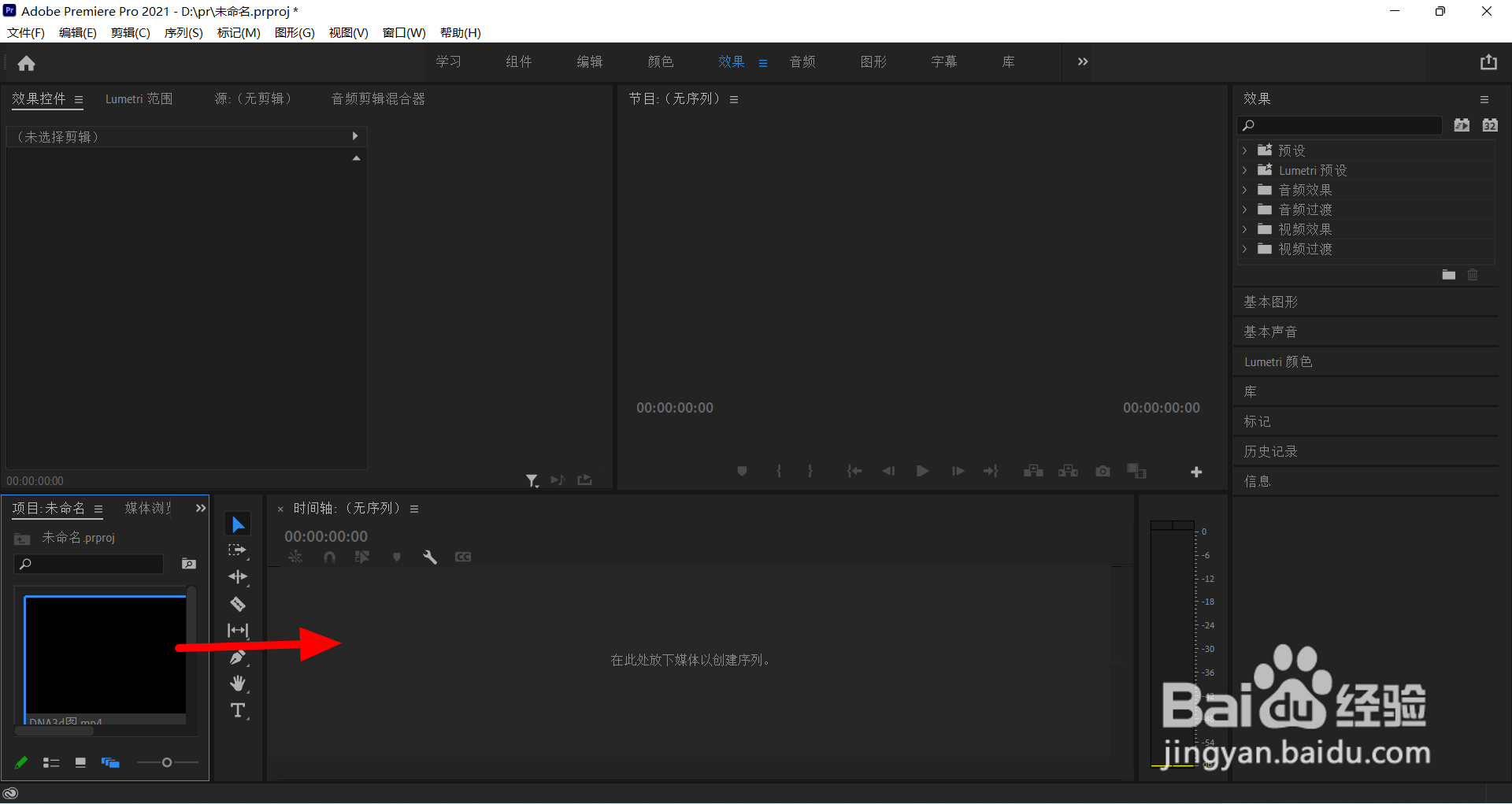Viewport: 1512px width, 804px height.
Task: Click the Effects panel search field
Action: (x=1340, y=125)
